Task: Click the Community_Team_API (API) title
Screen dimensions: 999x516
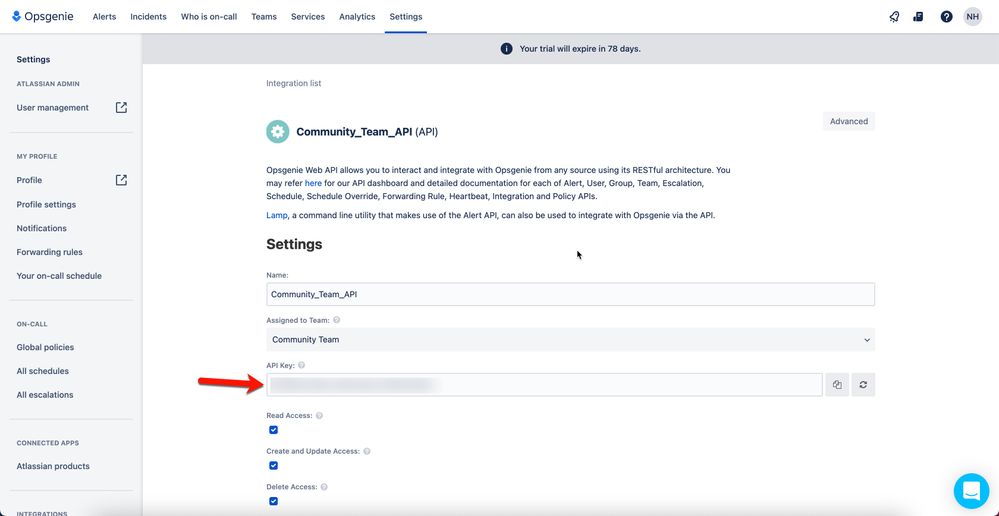Action: [367, 133]
